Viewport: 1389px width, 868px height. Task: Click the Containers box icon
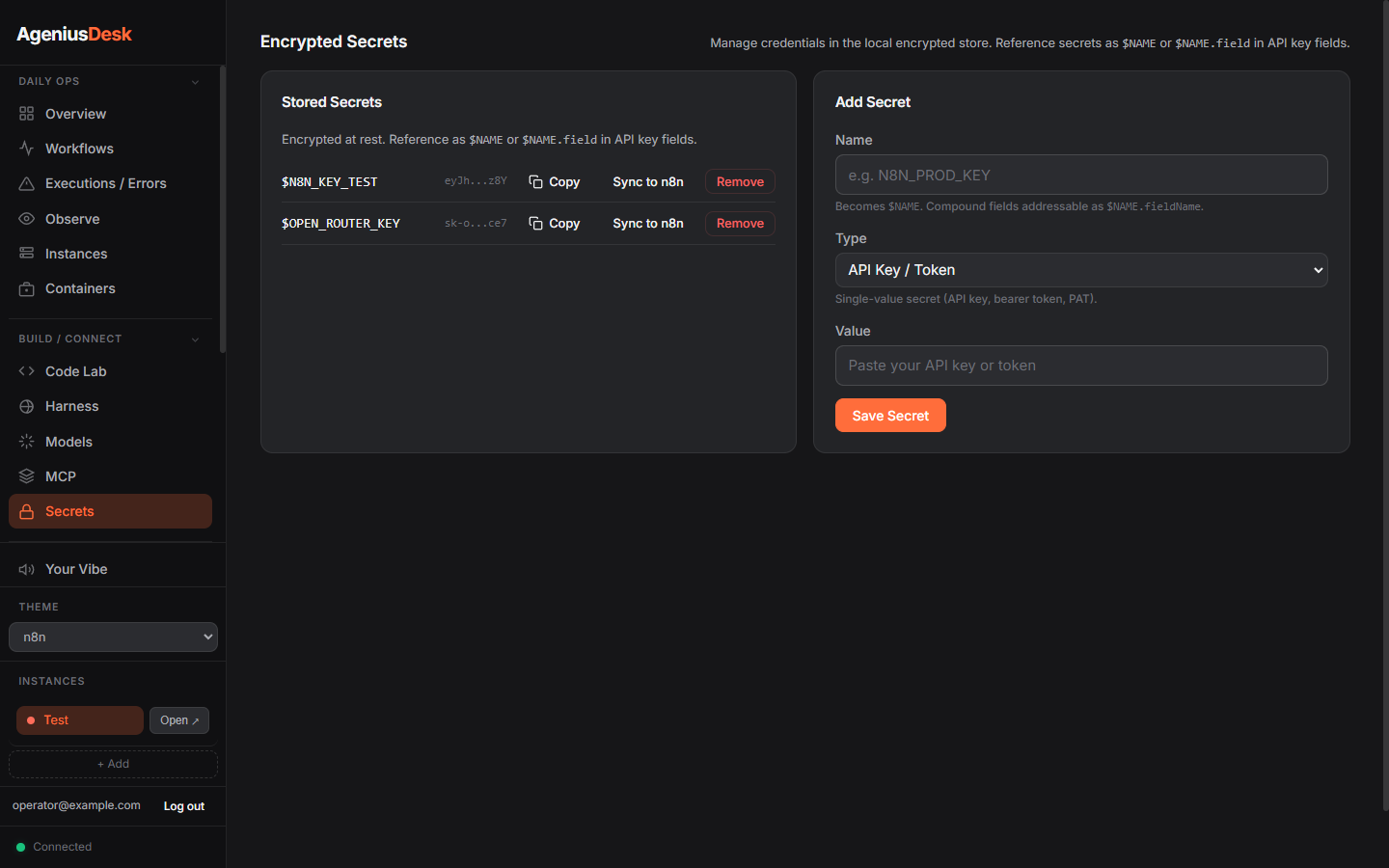26,288
